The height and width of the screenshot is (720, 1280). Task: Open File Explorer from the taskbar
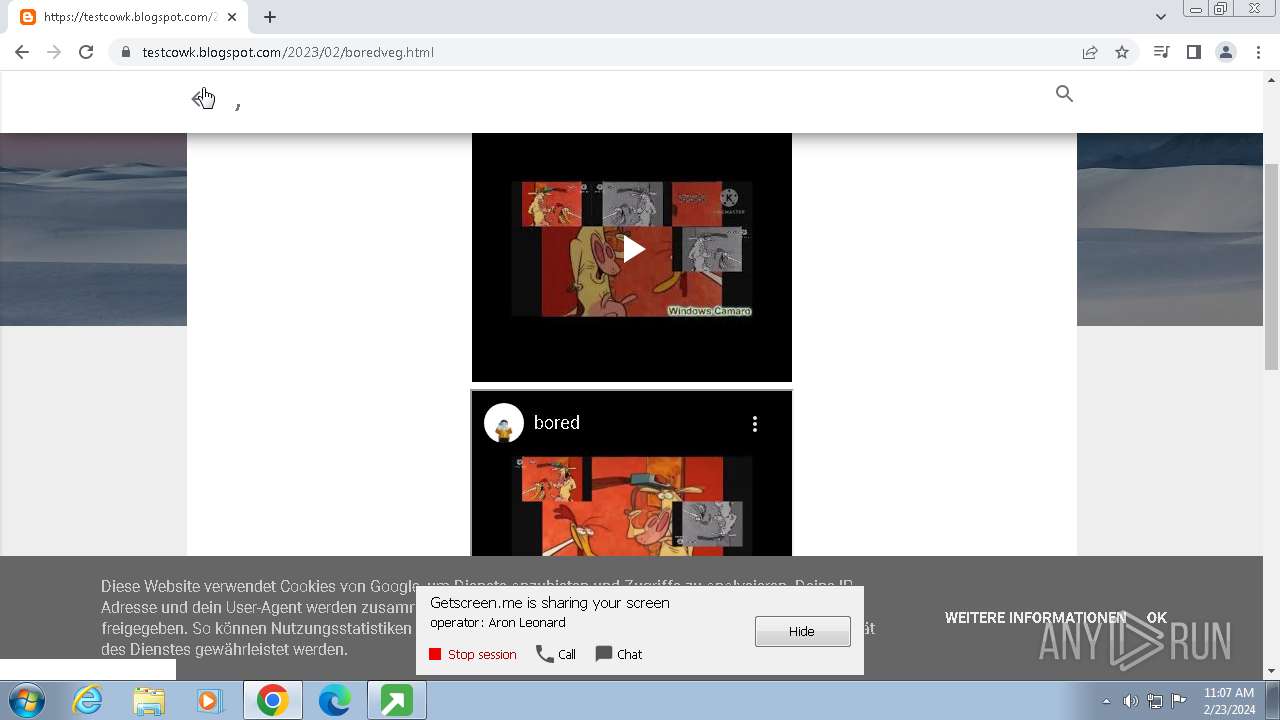tap(148, 701)
